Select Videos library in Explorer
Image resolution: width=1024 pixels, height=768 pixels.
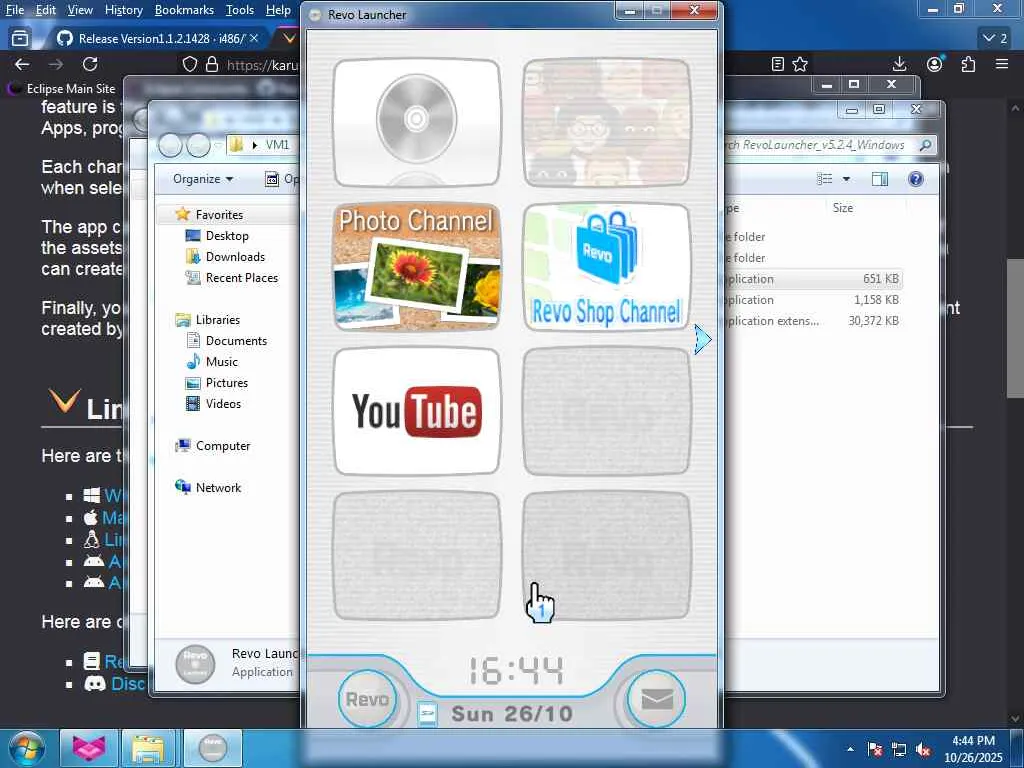coord(223,404)
